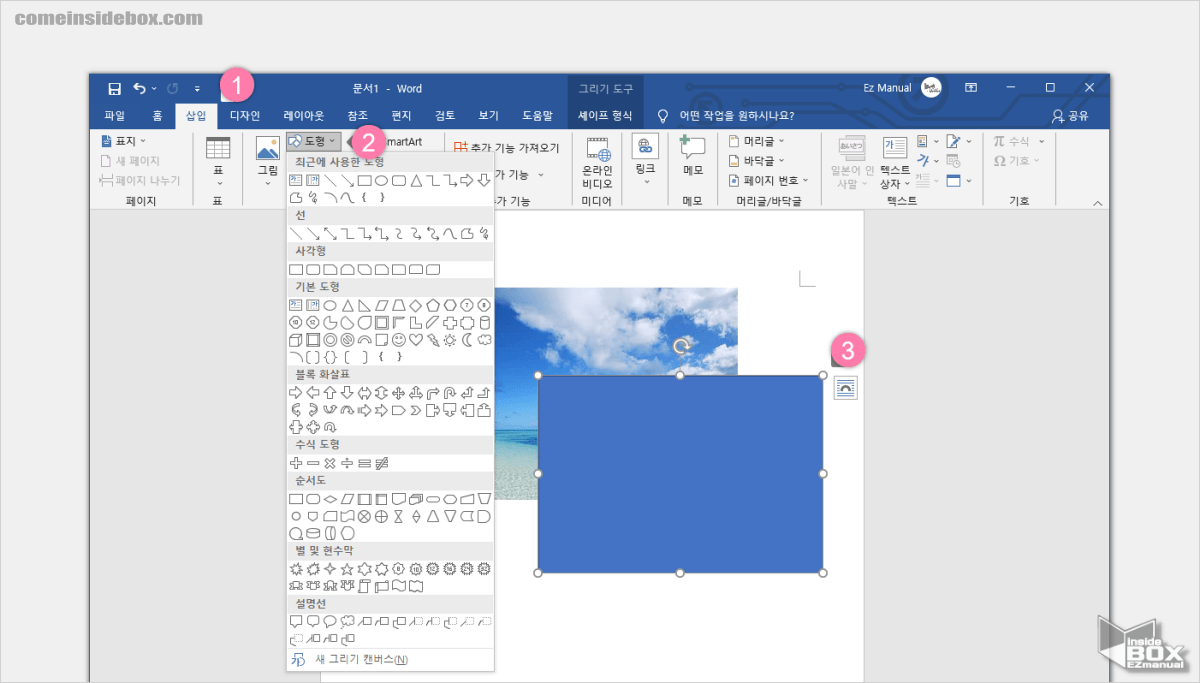Expand the 도형 shapes dropdown
This screenshot has width=1200, height=683.
click(x=314, y=141)
